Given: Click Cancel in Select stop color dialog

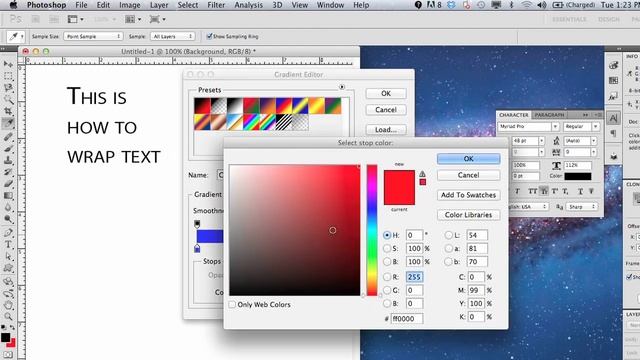Looking at the screenshot, I should [x=469, y=175].
